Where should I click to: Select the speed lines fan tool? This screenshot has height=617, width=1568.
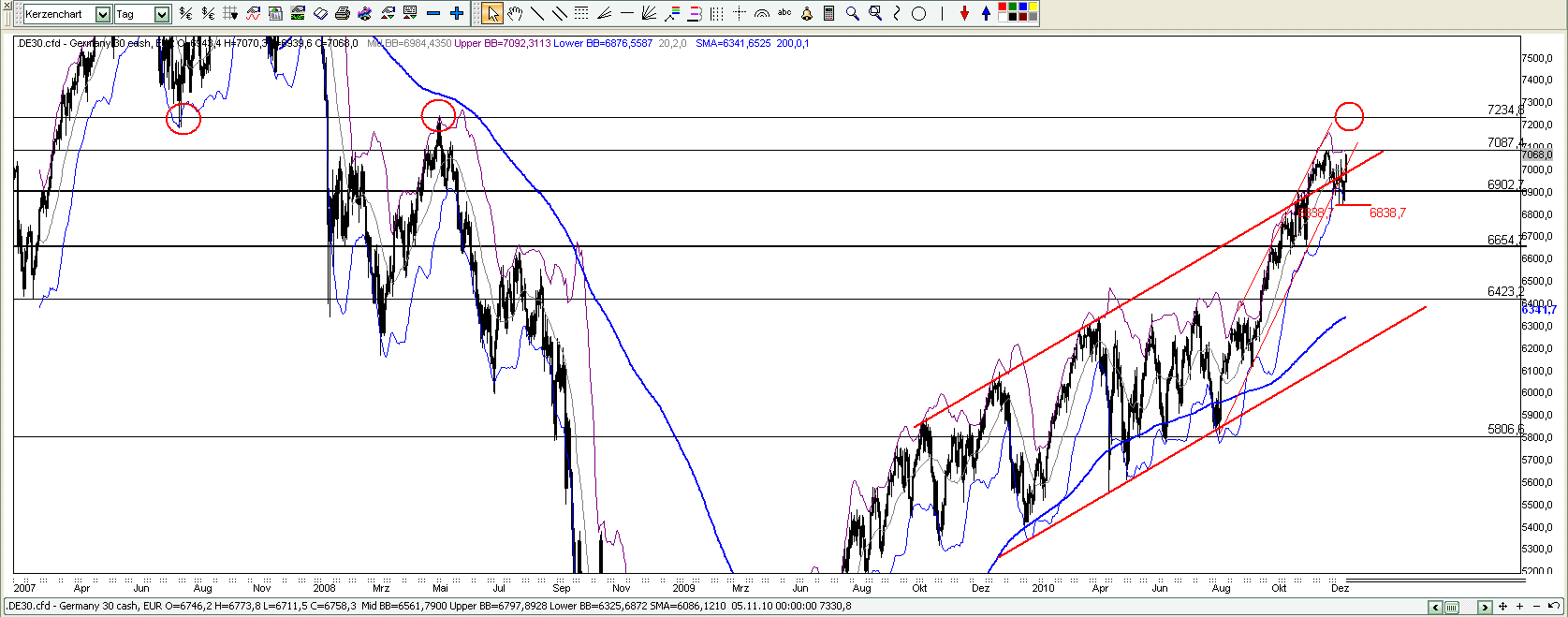pos(604,13)
